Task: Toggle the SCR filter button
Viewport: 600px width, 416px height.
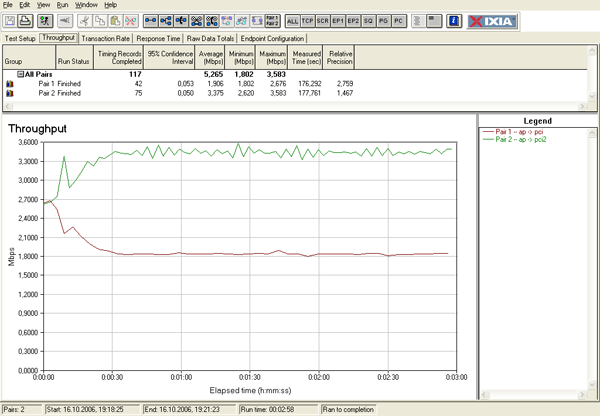Action: 323,21
